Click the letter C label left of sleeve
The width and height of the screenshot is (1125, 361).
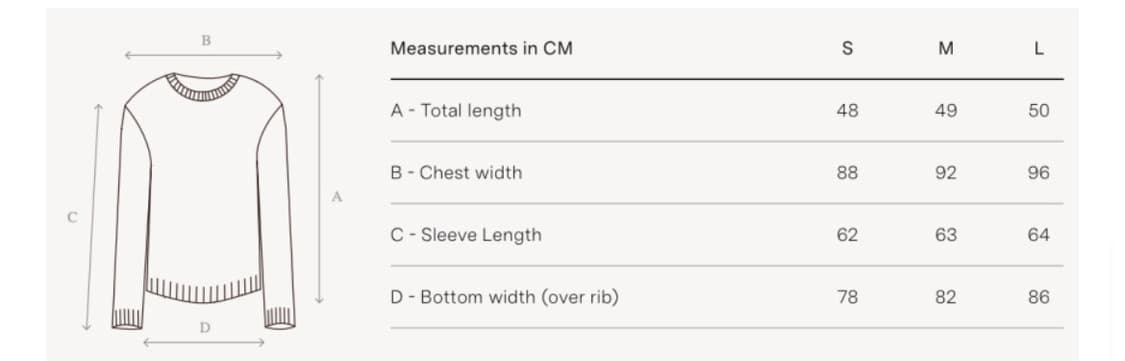[x=72, y=217]
